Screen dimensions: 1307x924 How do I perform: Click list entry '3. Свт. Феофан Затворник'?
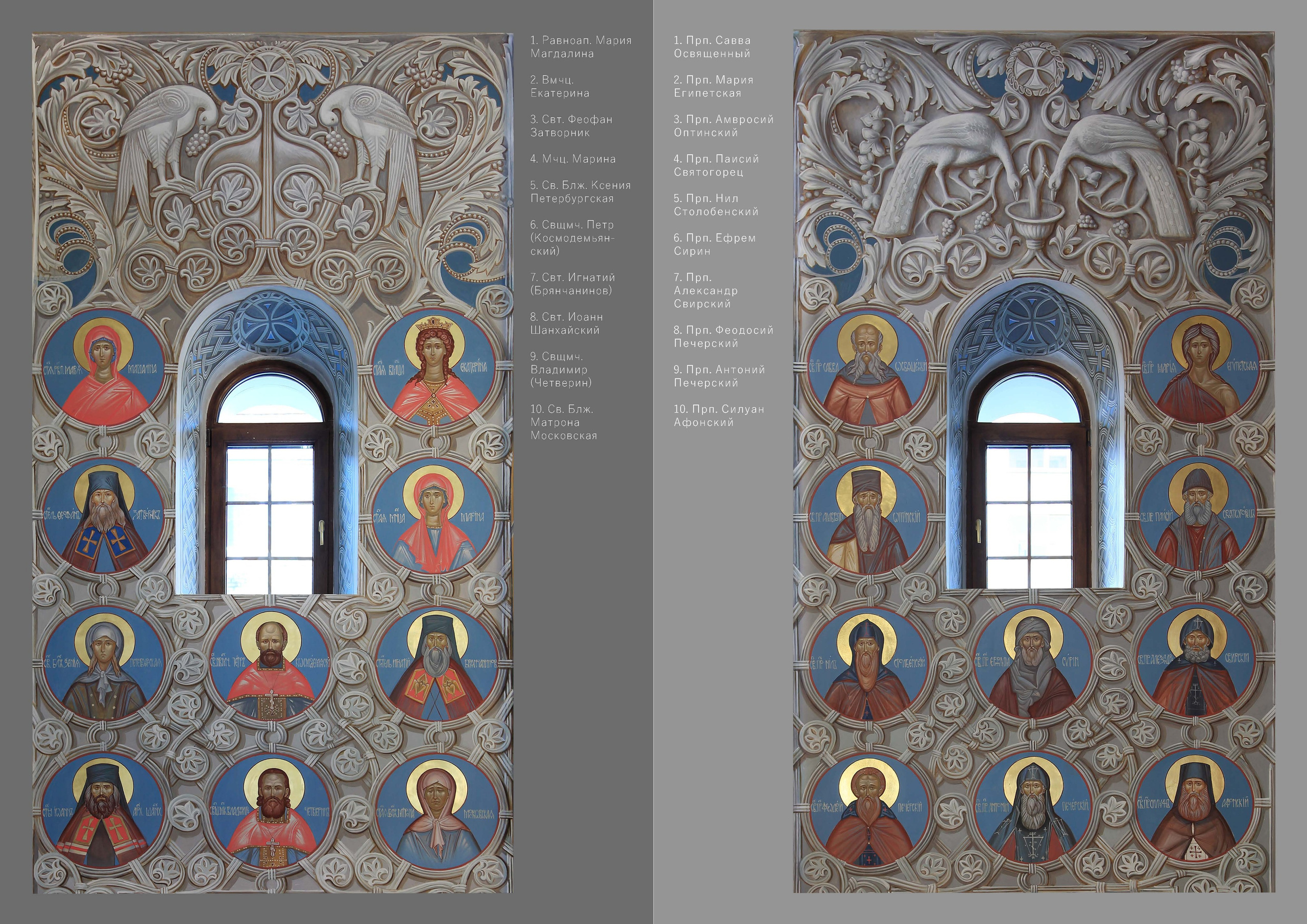point(571,126)
